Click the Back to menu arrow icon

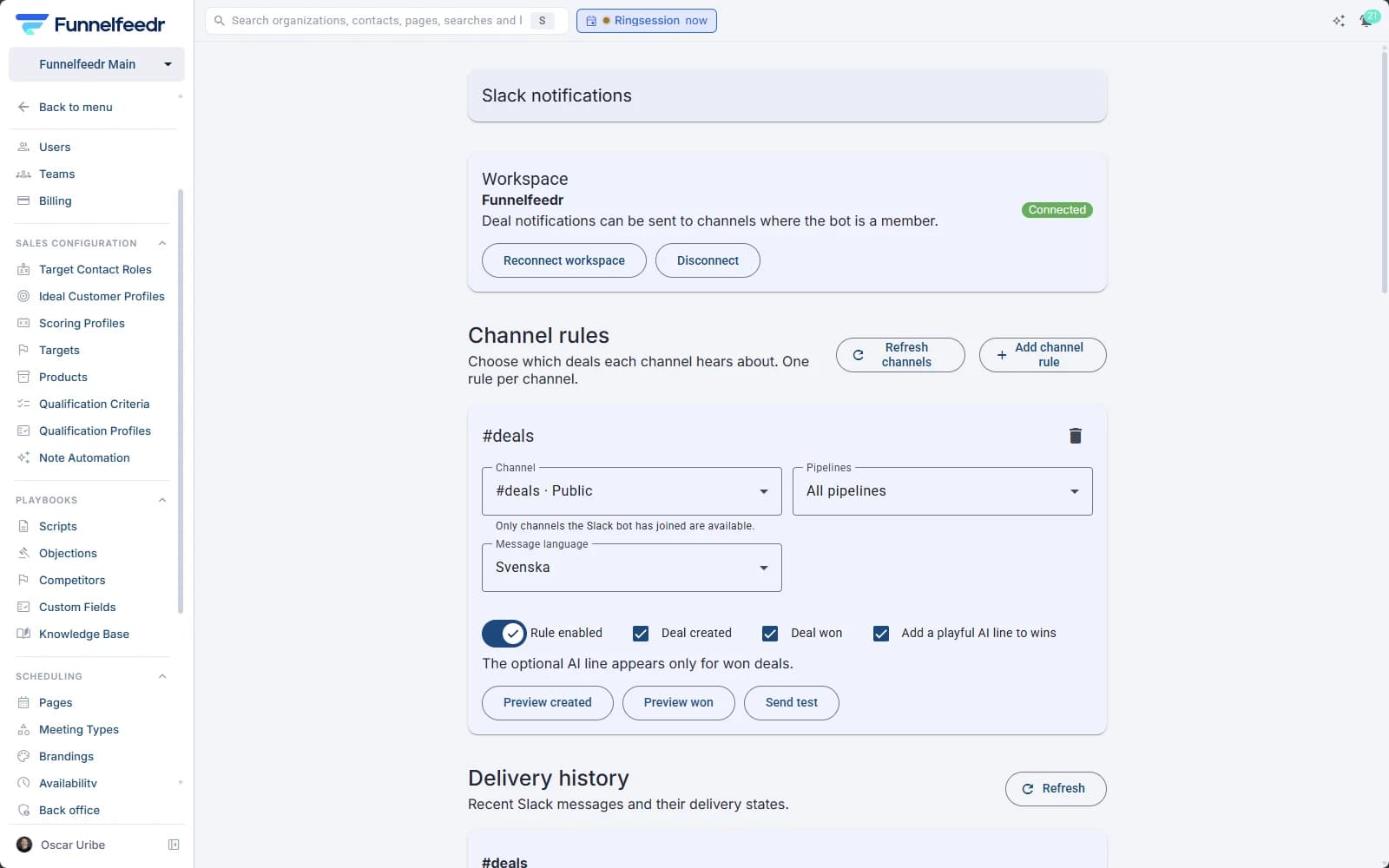tap(23, 107)
